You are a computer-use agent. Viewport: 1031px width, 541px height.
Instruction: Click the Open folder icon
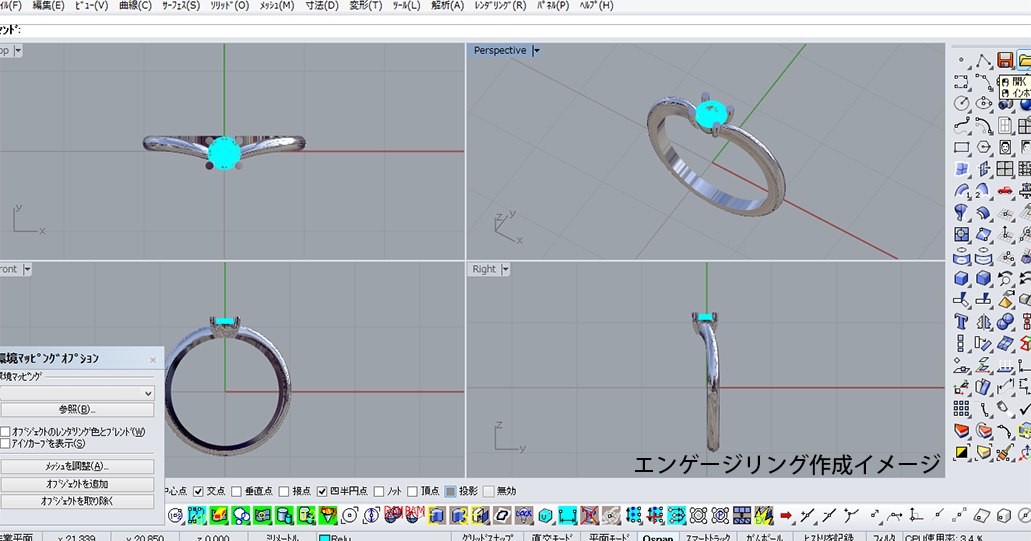1025,61
